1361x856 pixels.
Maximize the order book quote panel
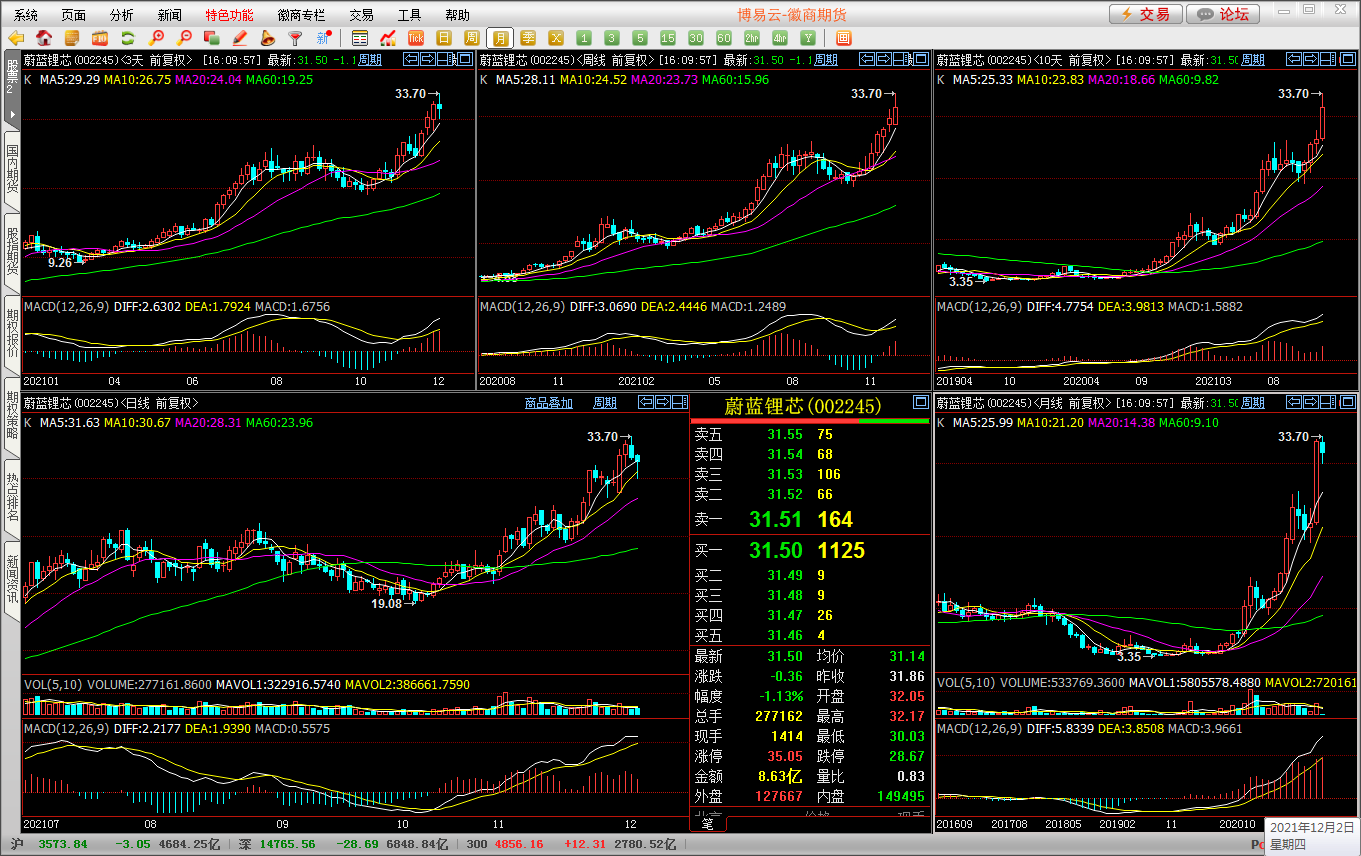920,403
